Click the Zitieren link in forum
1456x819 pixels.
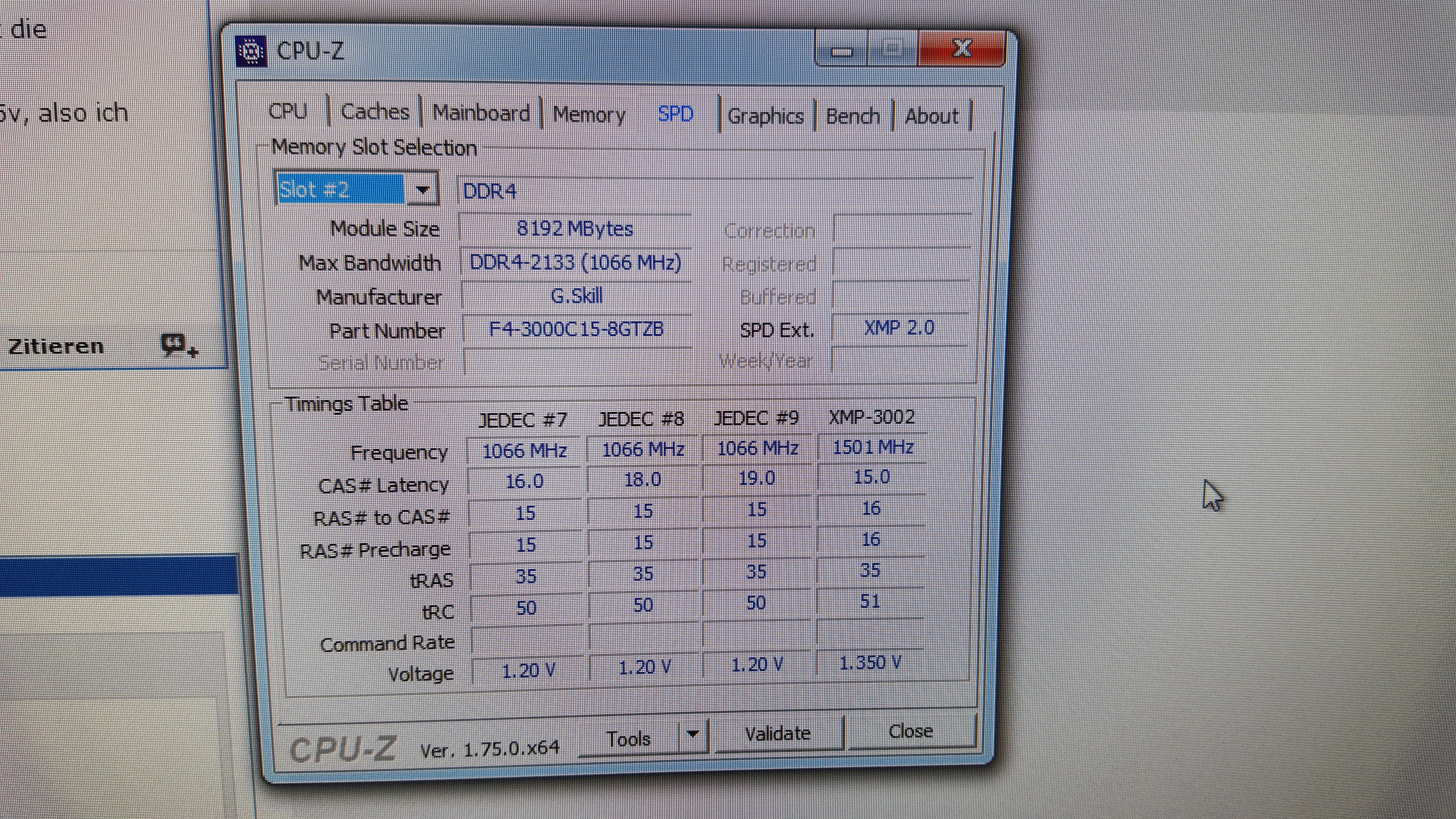tap(56, 346)
